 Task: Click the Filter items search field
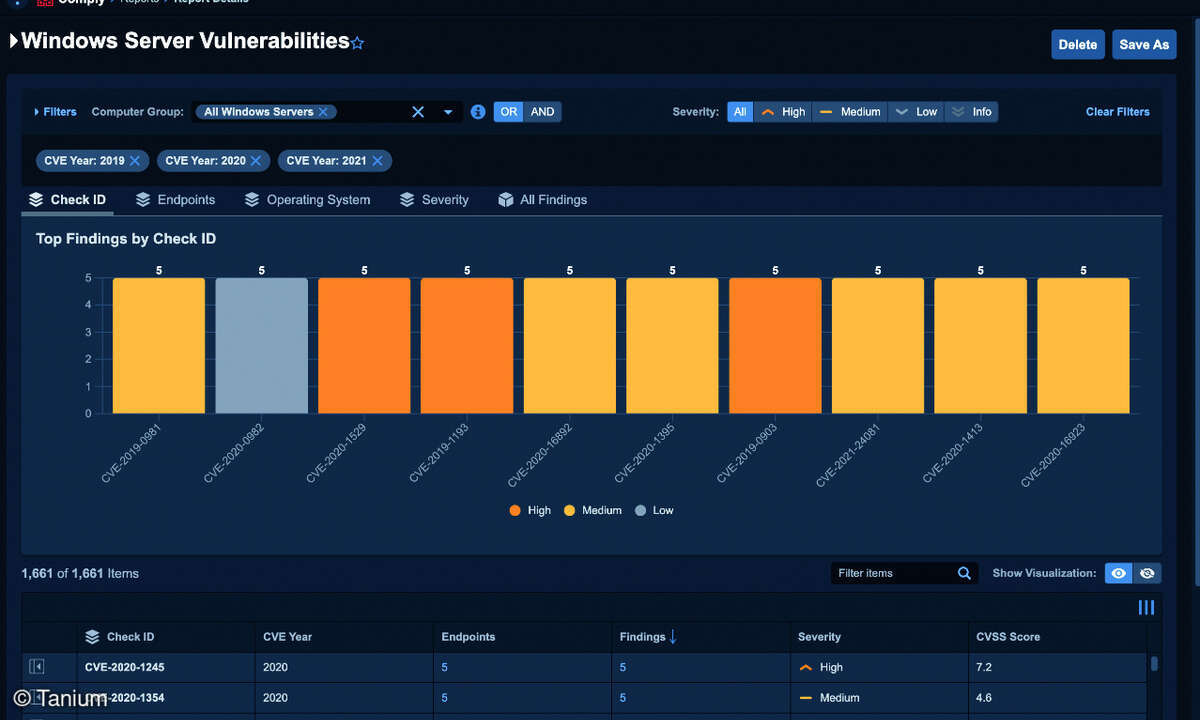click(x=892, y=573)
